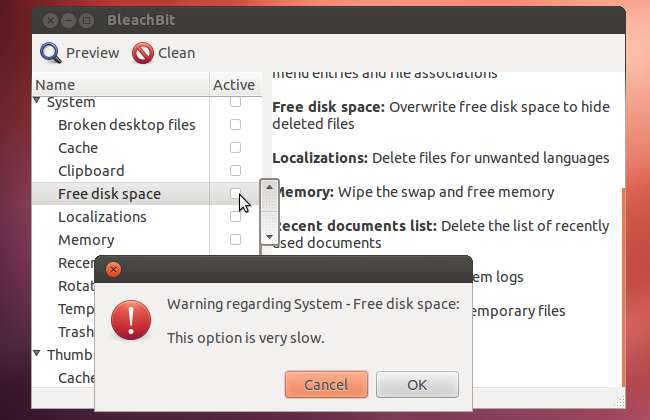Collapse the Thumbnails tree section
The image size is (650, 420).
click(x=38, y=354)
